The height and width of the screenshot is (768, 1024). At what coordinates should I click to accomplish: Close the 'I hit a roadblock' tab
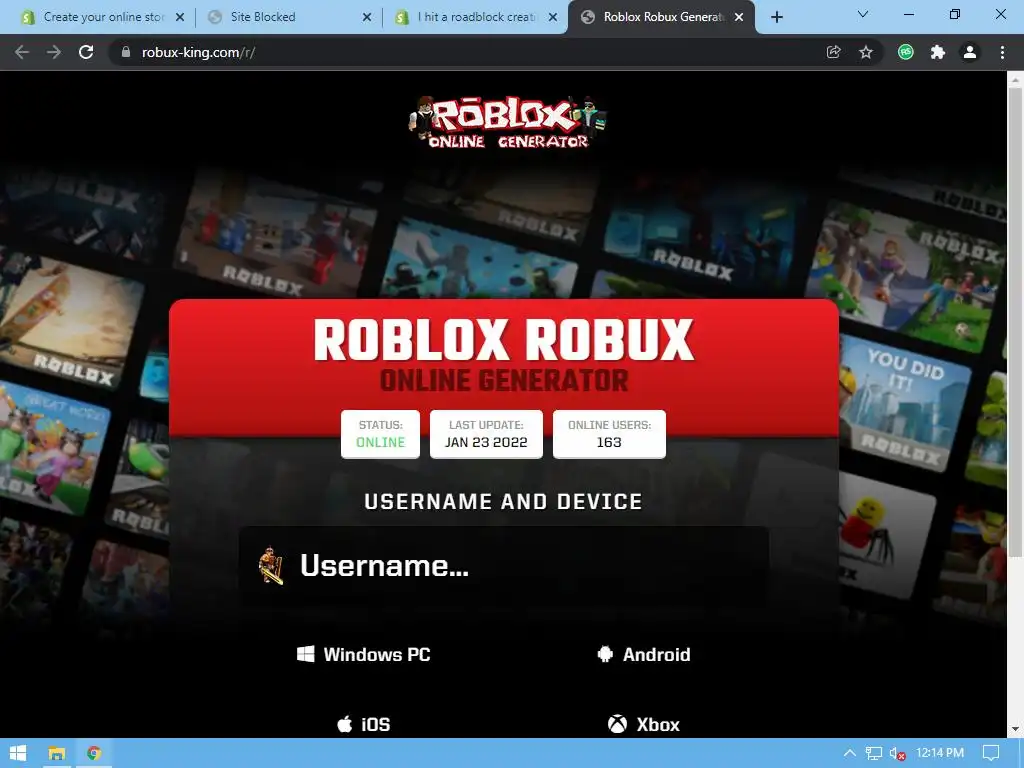pos(553,17)
